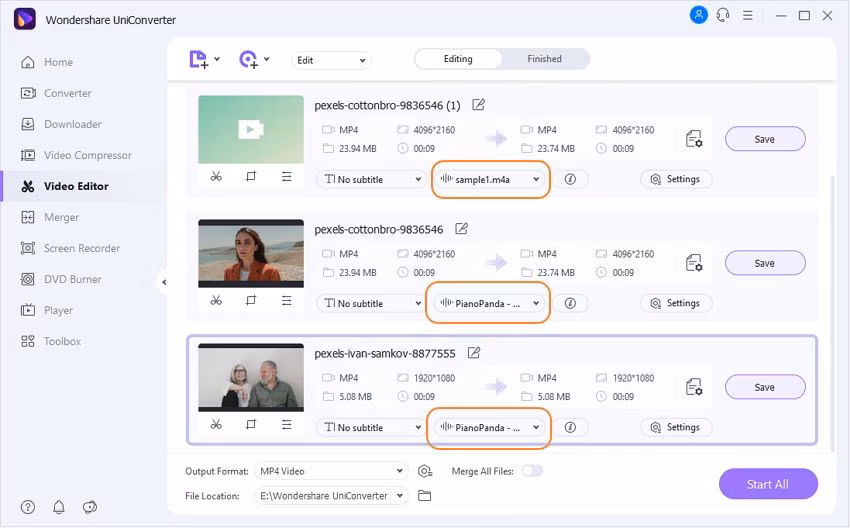
Task: Open the File Location path dropdown
Action: (331, 495)
